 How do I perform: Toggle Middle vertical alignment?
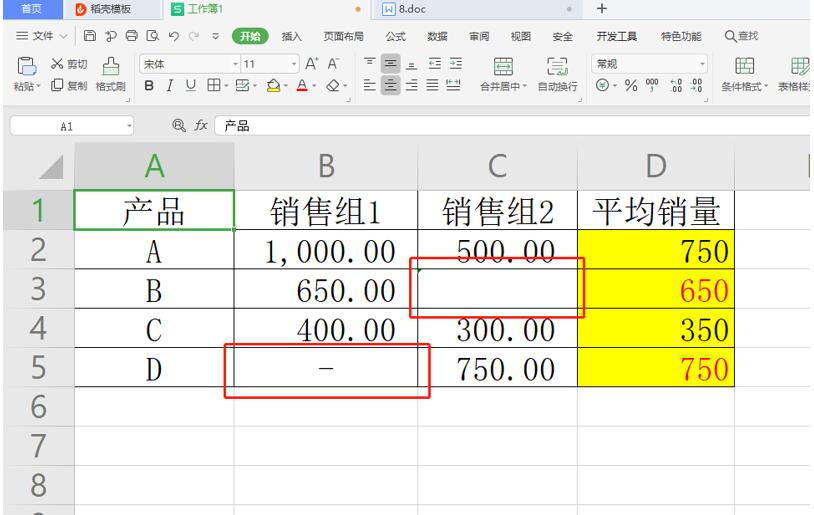coord(390,63)
